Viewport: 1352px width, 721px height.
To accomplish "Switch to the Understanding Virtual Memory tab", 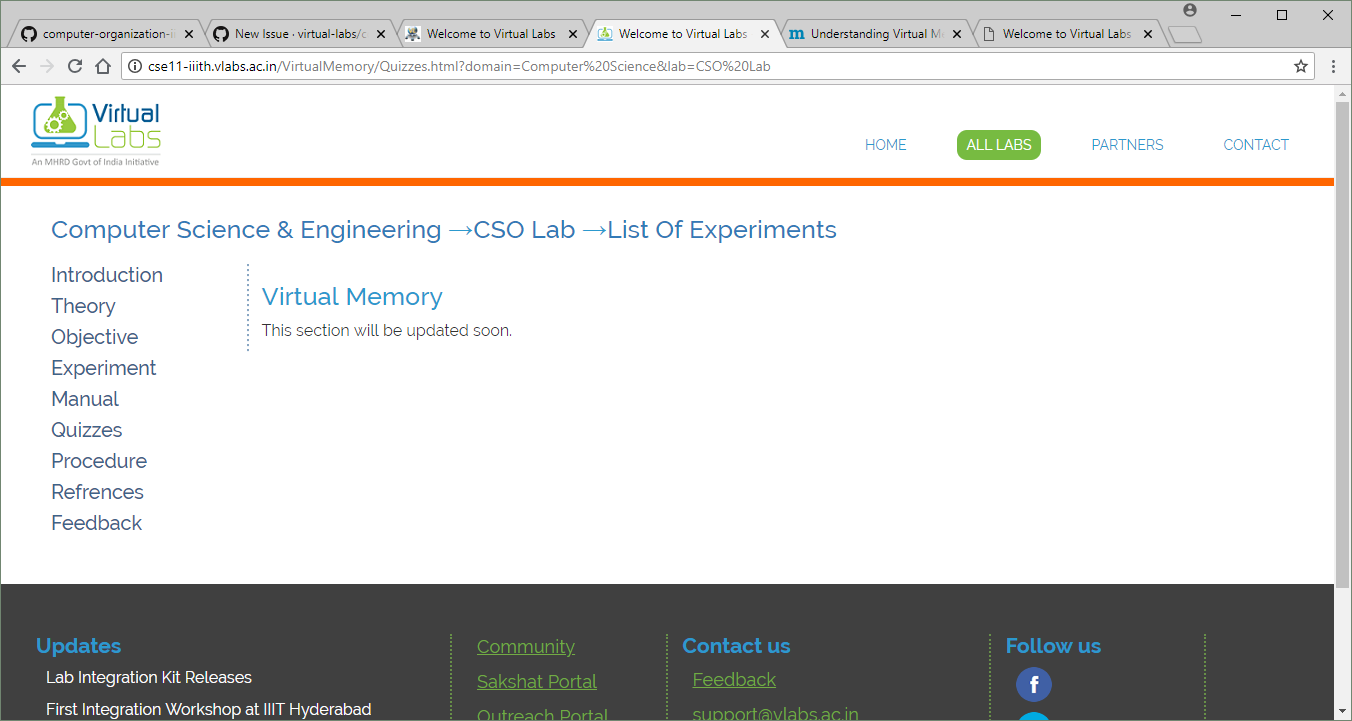I will click(x=870, y=32).
